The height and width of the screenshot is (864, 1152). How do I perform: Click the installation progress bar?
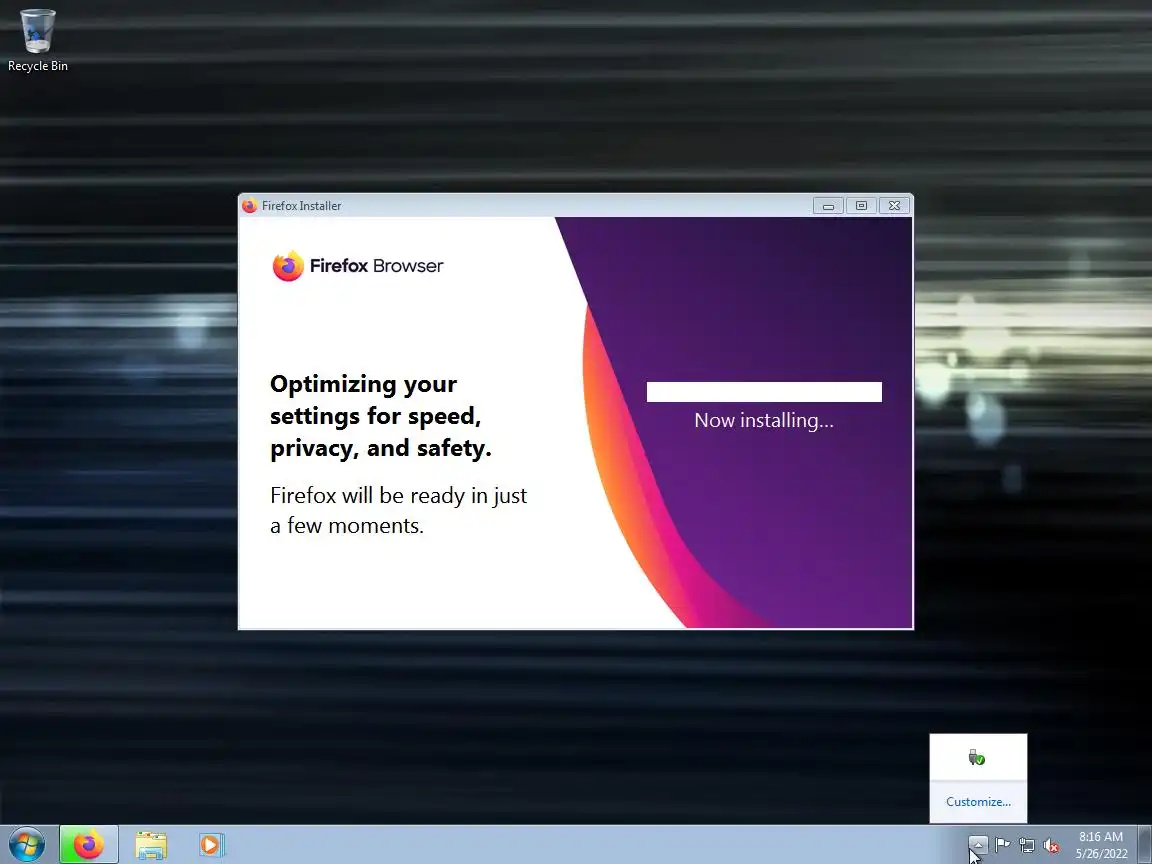764,392
